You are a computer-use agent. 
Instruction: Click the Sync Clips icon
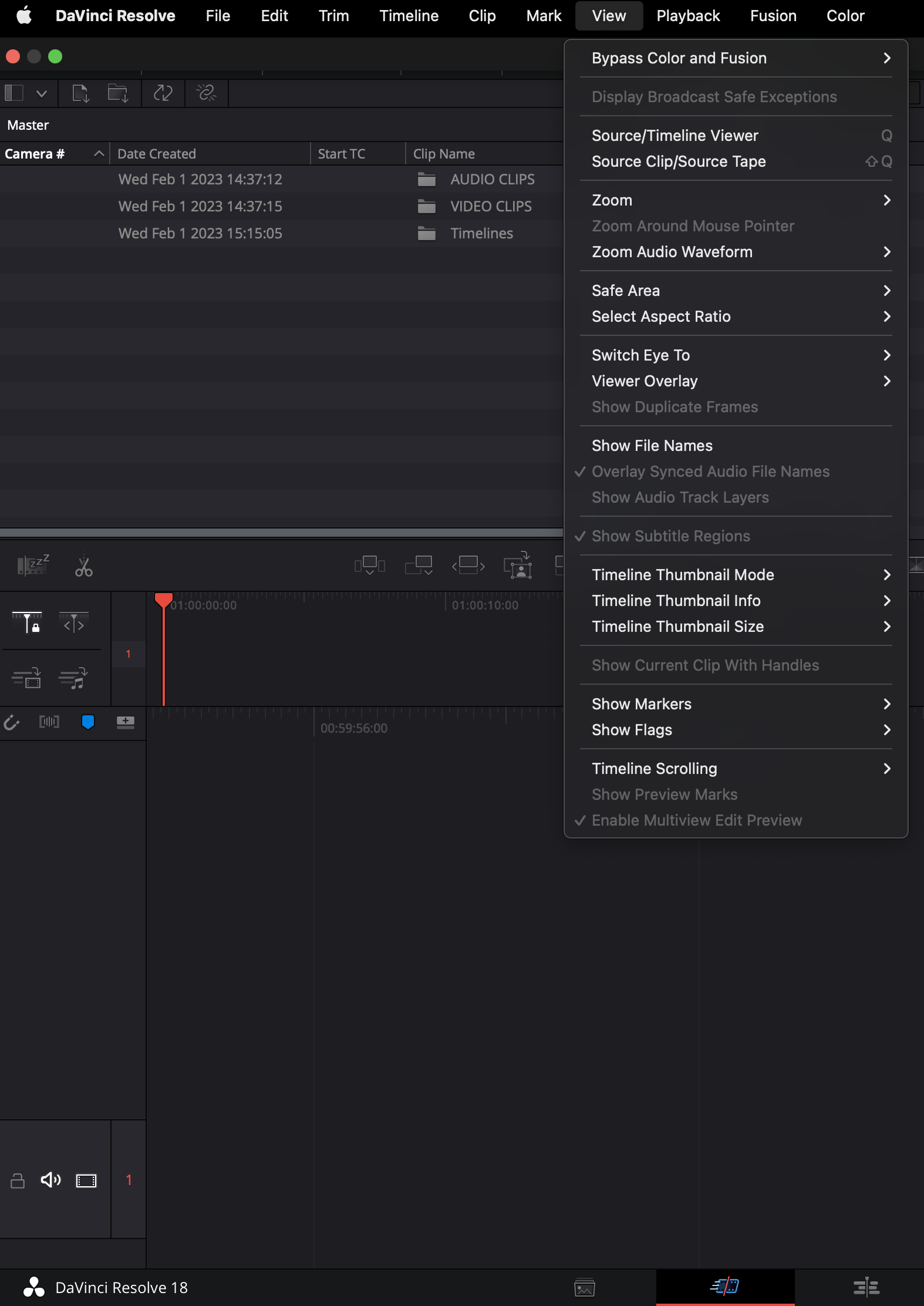click(x=163, y=93)
